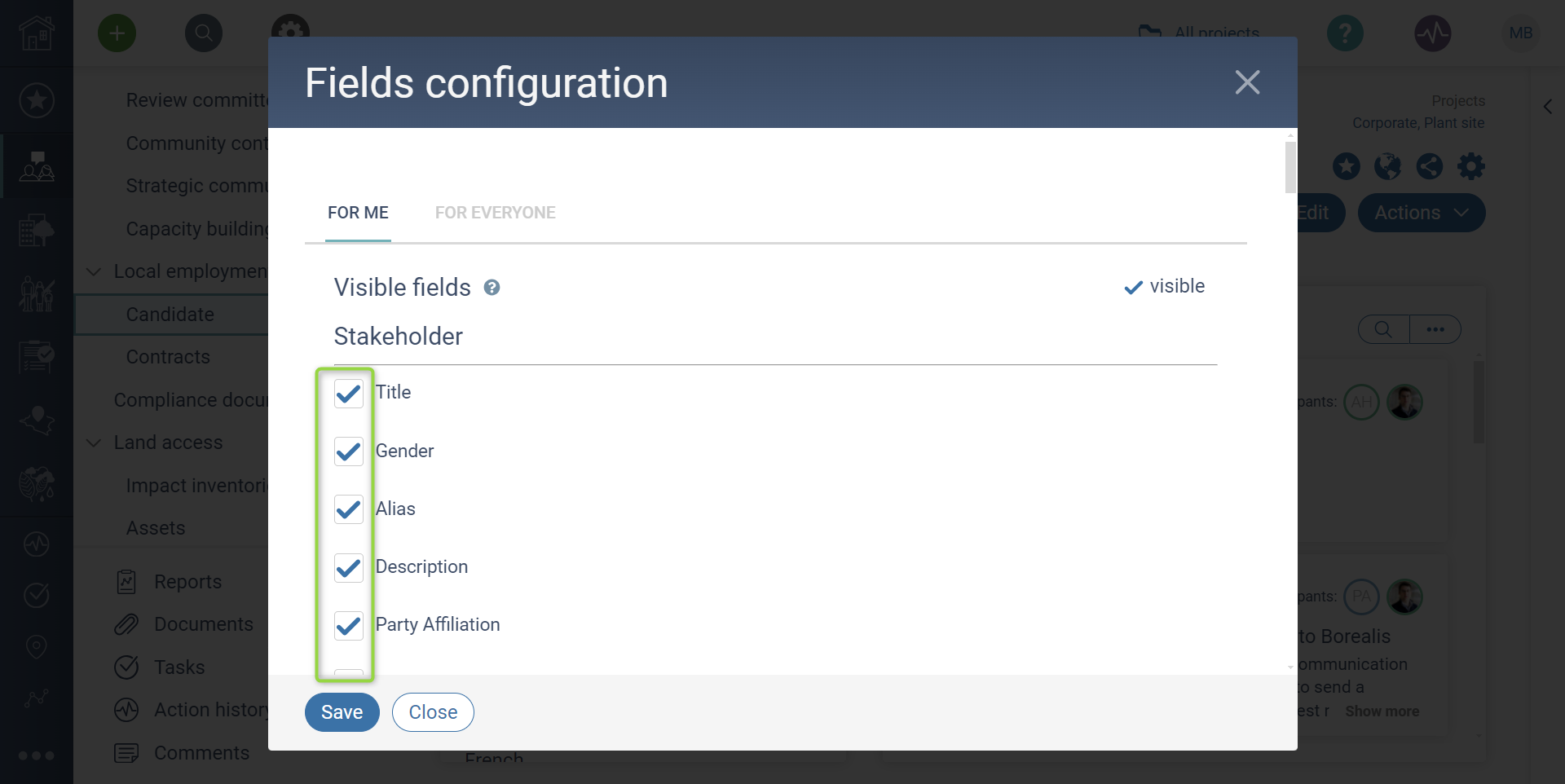Image resolution: width=1565 pixels, height=784 pixels.
Task: Click the search magnifier in the top bar
Action: 203,33
